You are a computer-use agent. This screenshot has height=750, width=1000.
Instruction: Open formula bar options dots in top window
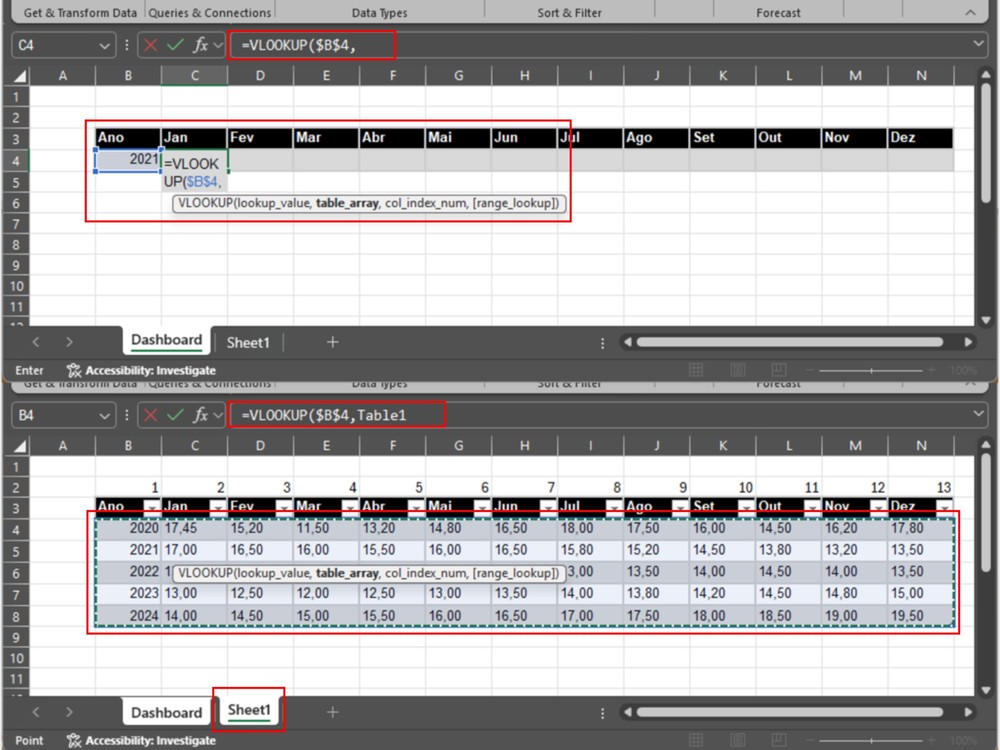tap(127, 45)
